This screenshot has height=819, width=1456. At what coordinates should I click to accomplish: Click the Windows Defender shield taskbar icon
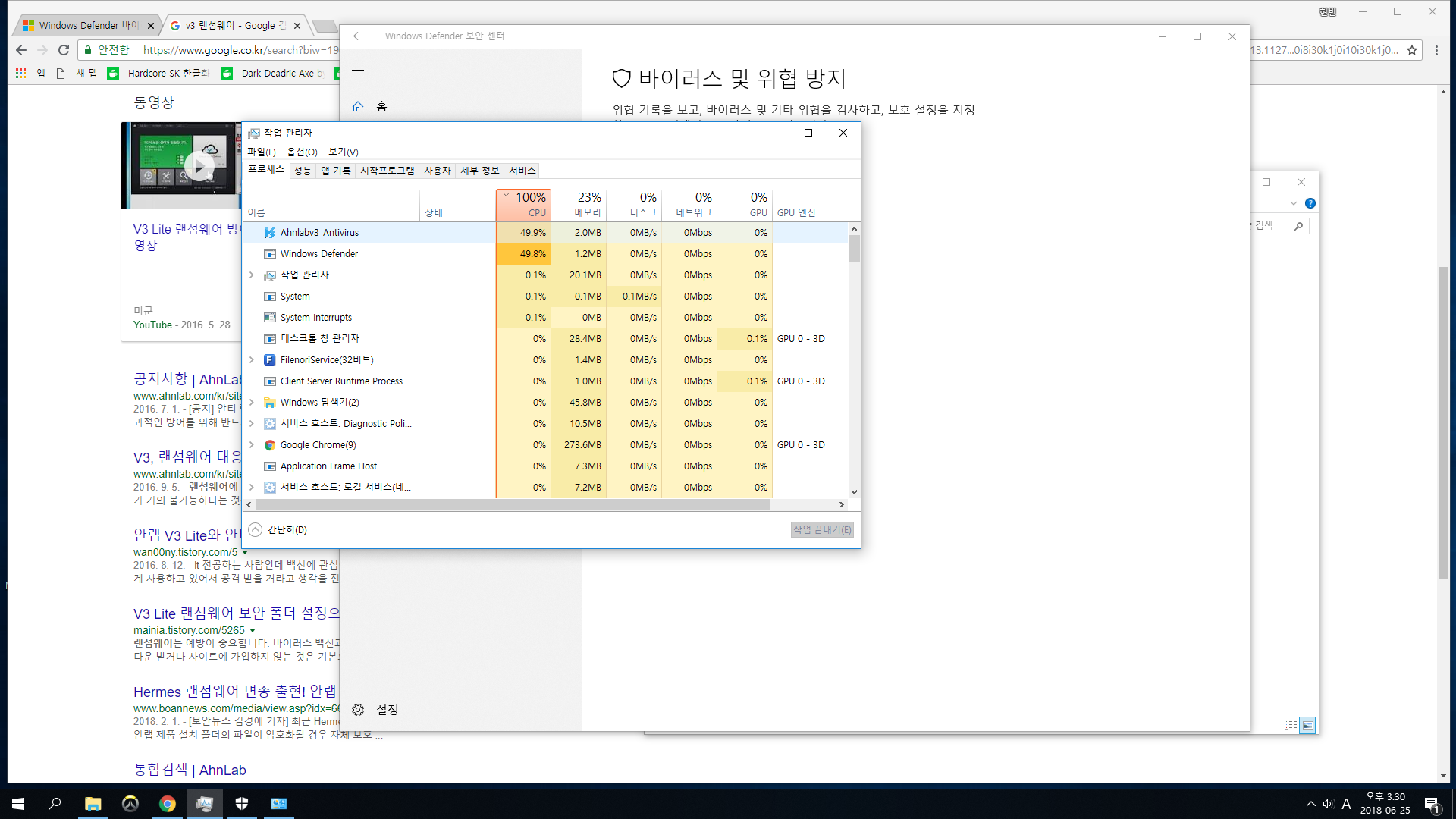point(242,804)
